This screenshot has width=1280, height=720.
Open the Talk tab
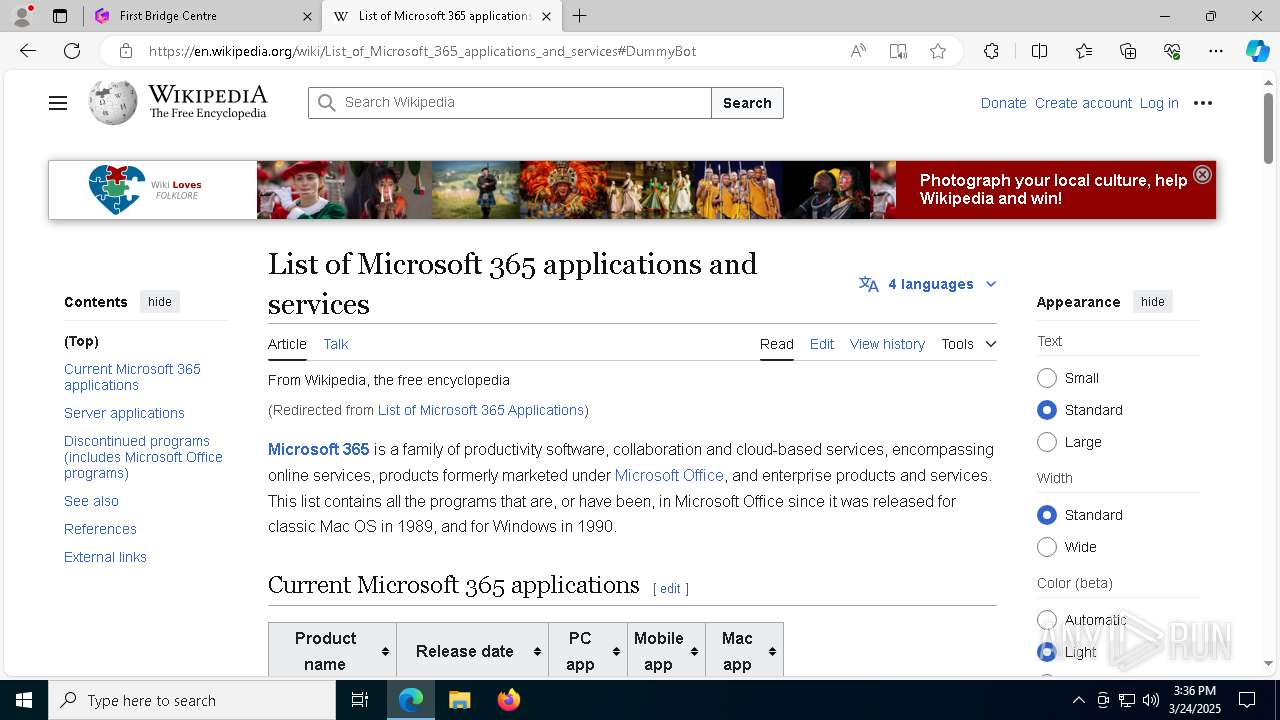[336, 344]
